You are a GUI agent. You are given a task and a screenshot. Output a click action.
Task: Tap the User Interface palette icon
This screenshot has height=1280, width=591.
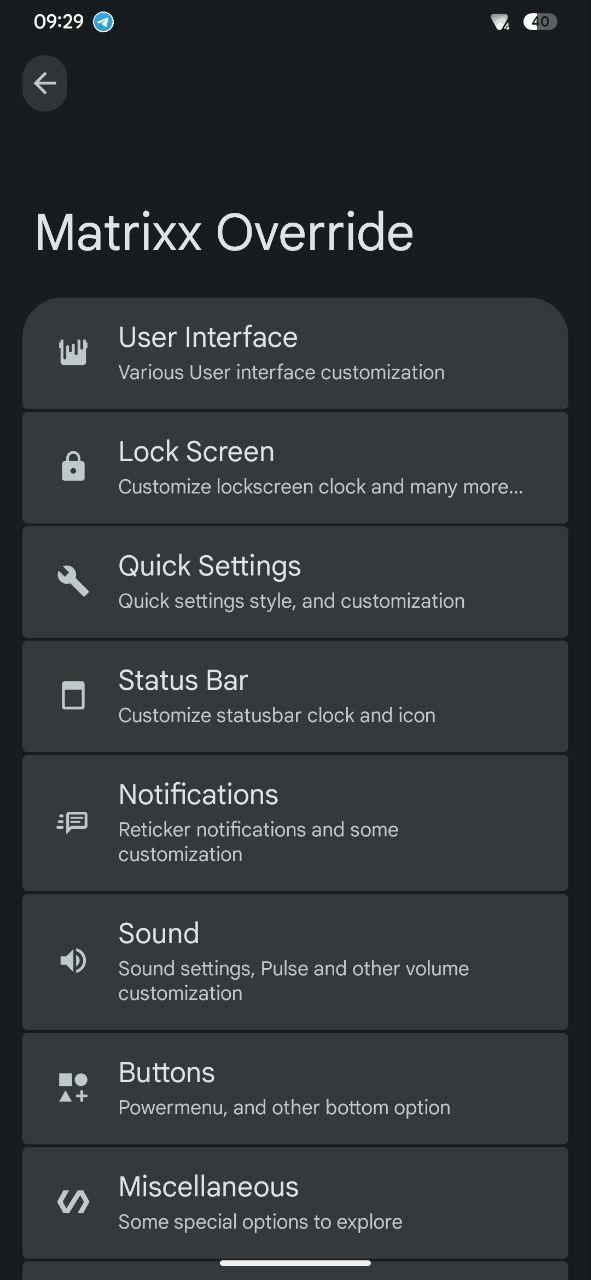click(x=73, y=352)
